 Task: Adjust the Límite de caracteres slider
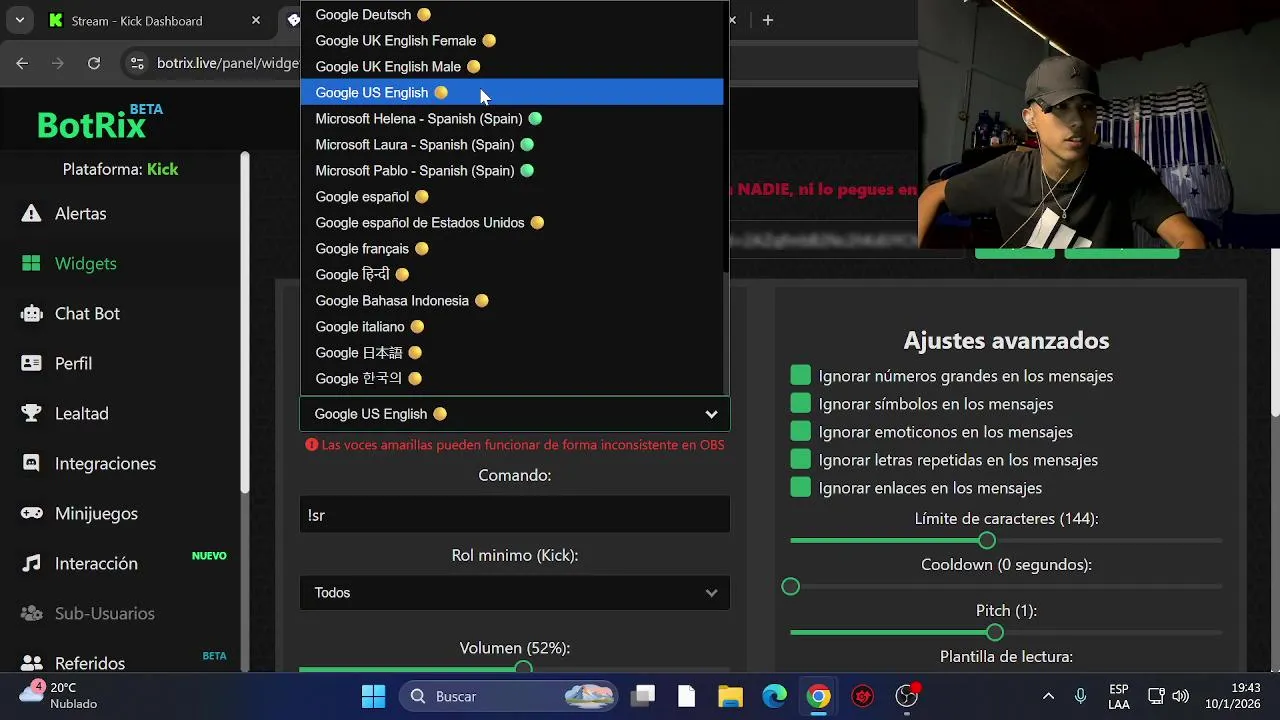click(x=987, y=540)
